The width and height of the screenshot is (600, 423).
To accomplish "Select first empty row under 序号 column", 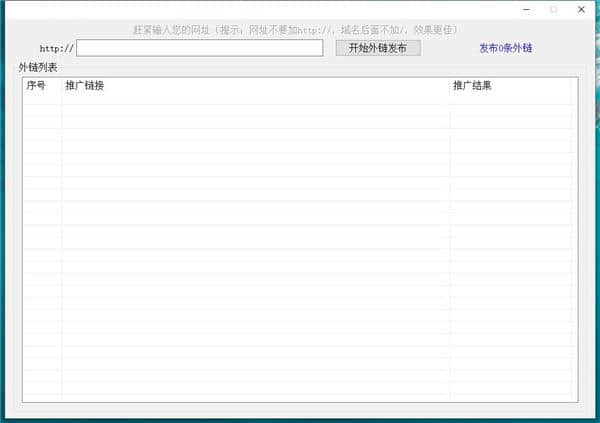I will 42,98.
